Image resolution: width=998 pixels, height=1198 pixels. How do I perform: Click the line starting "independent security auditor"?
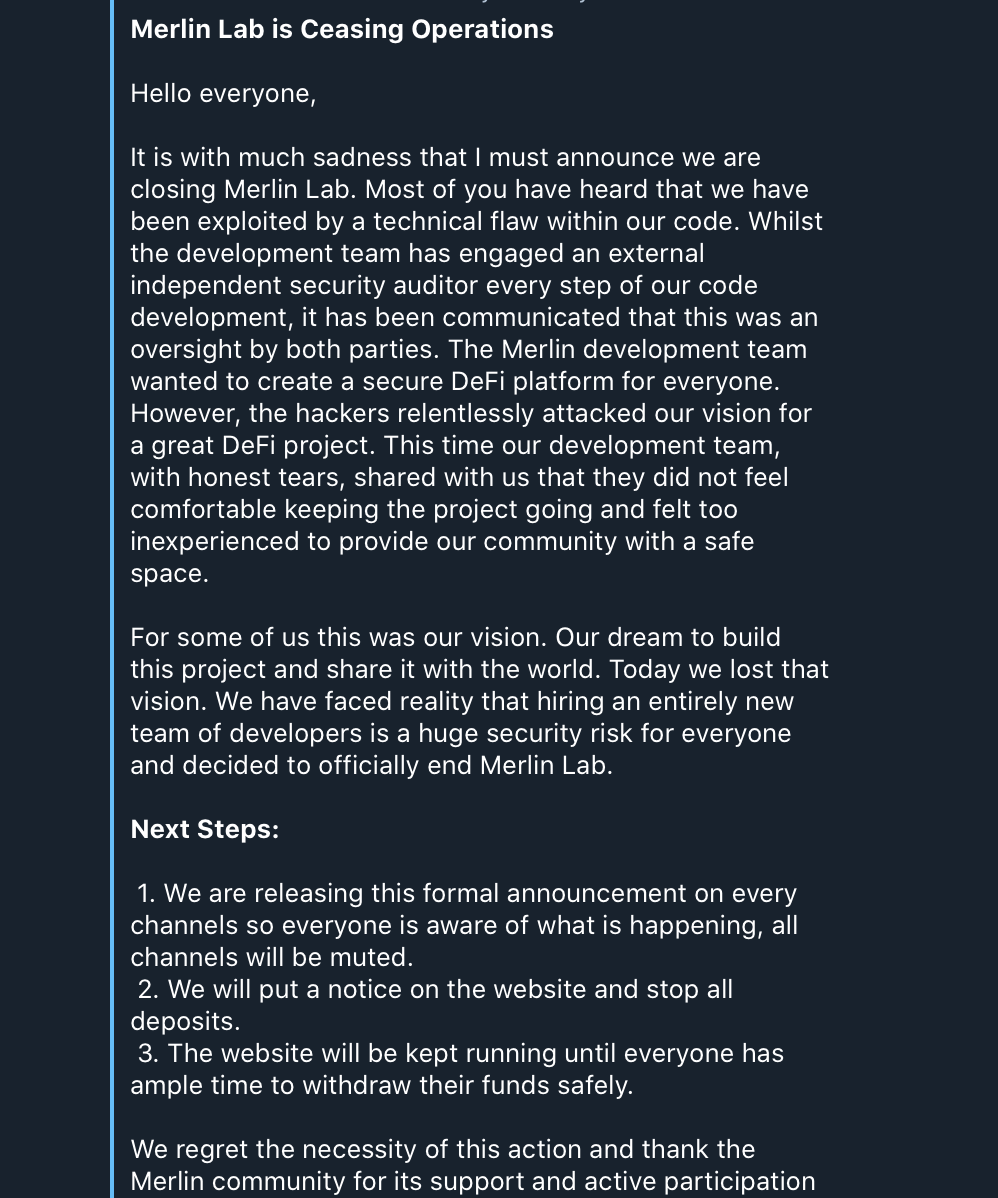tap(443, 285)
